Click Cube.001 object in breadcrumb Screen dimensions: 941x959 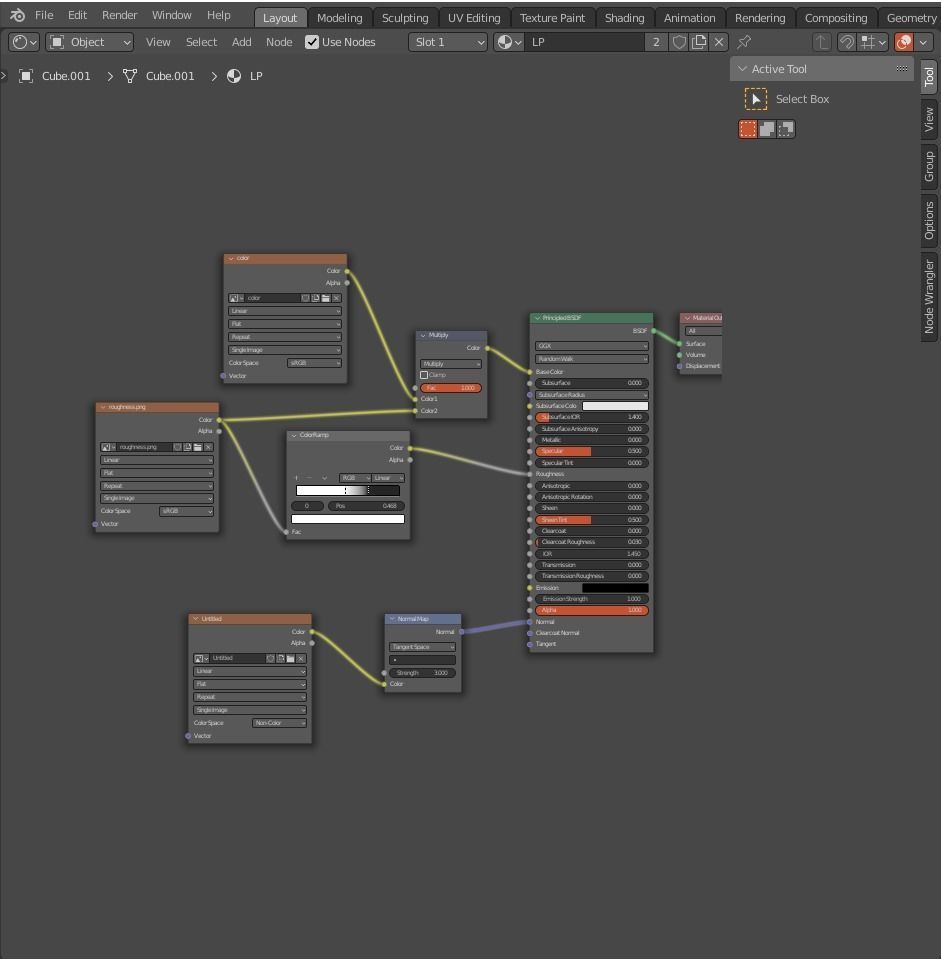tap(65, 76)
